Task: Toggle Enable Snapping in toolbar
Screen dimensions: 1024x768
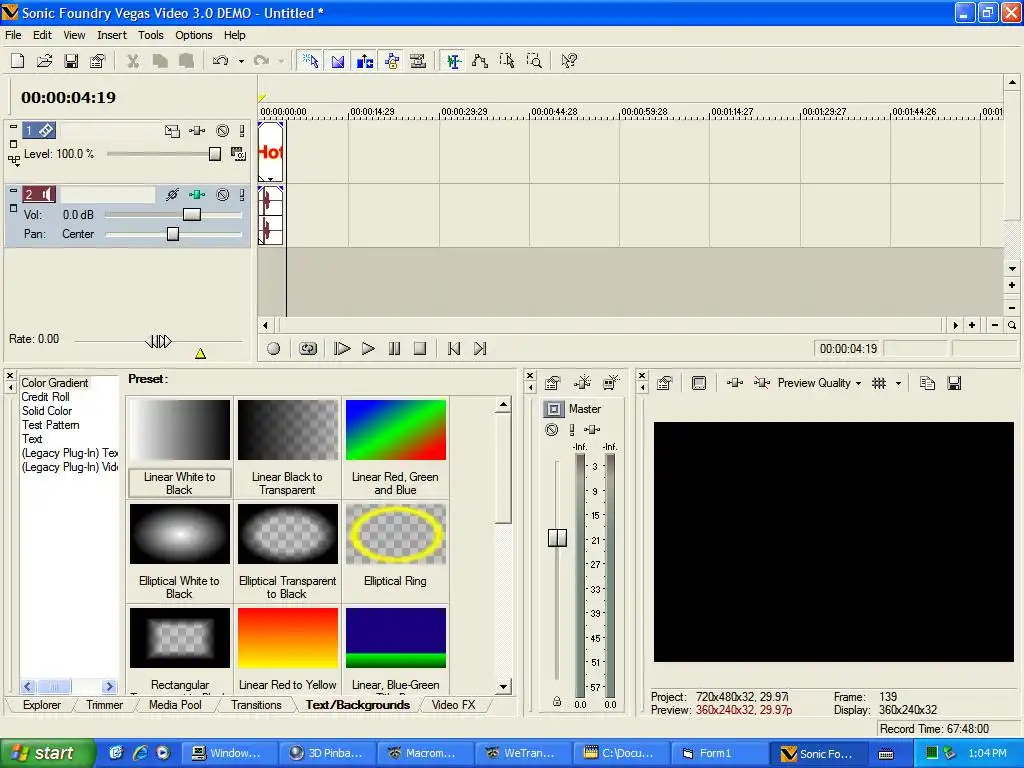Action: pyautogui.click(x=311, y=61)
